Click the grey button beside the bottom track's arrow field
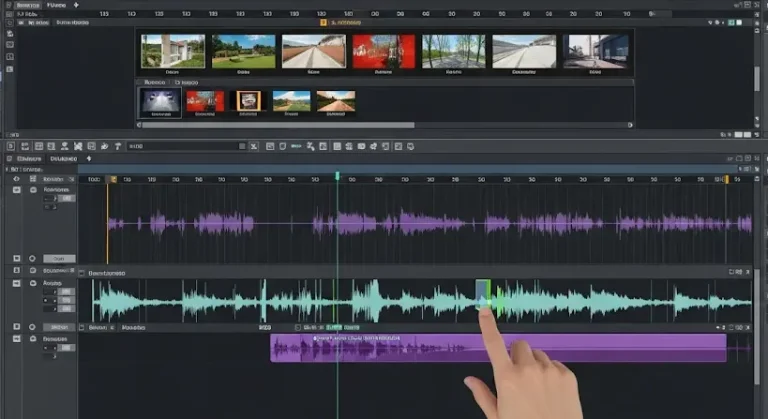 pyautogui.click(x=67, y=348)
